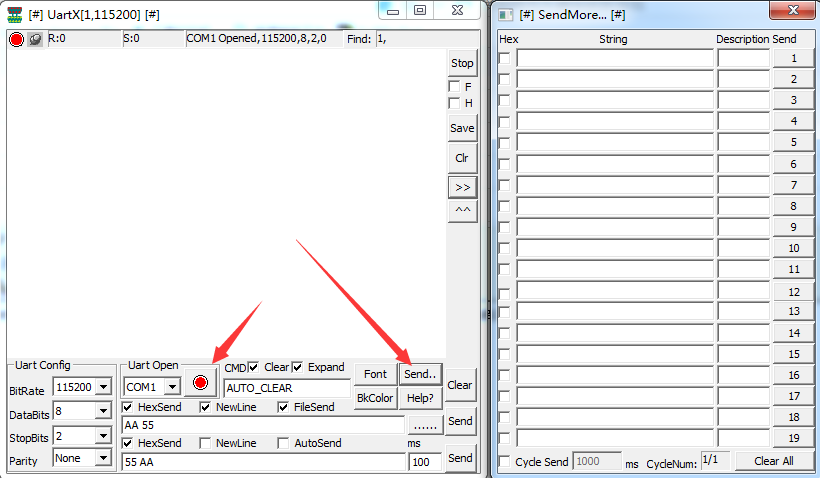Open the Font settings button
The width and height of the screenshot is (820, 478).
[375, 374]
